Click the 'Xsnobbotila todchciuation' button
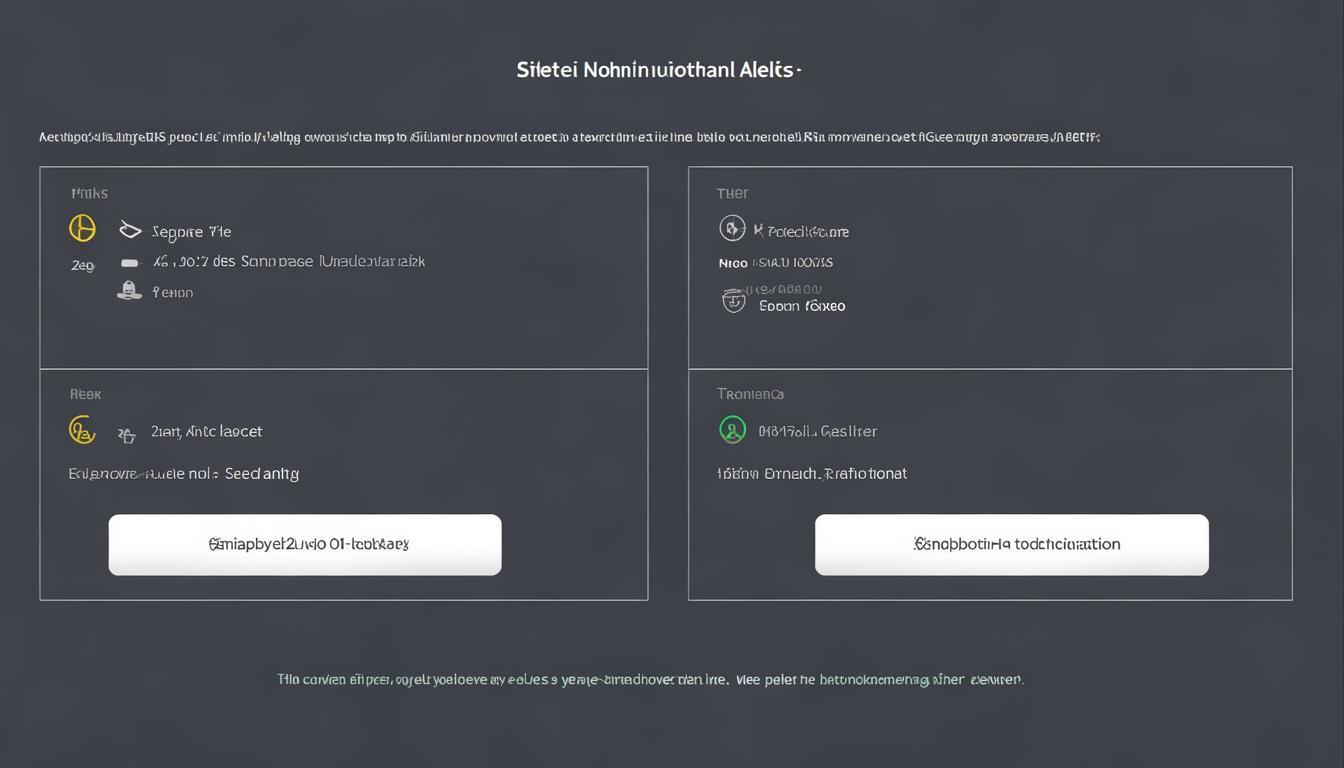The image size is (1344, 768). (x=1011, y=543)
